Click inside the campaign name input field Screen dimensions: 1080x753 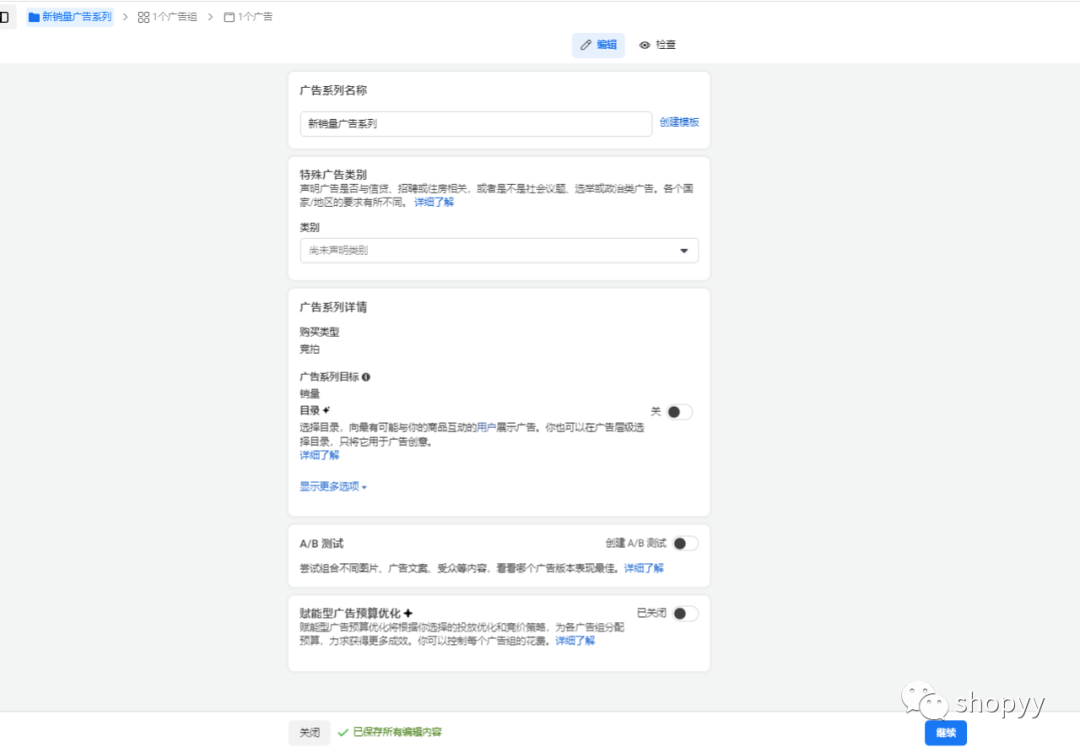(475, 123)
